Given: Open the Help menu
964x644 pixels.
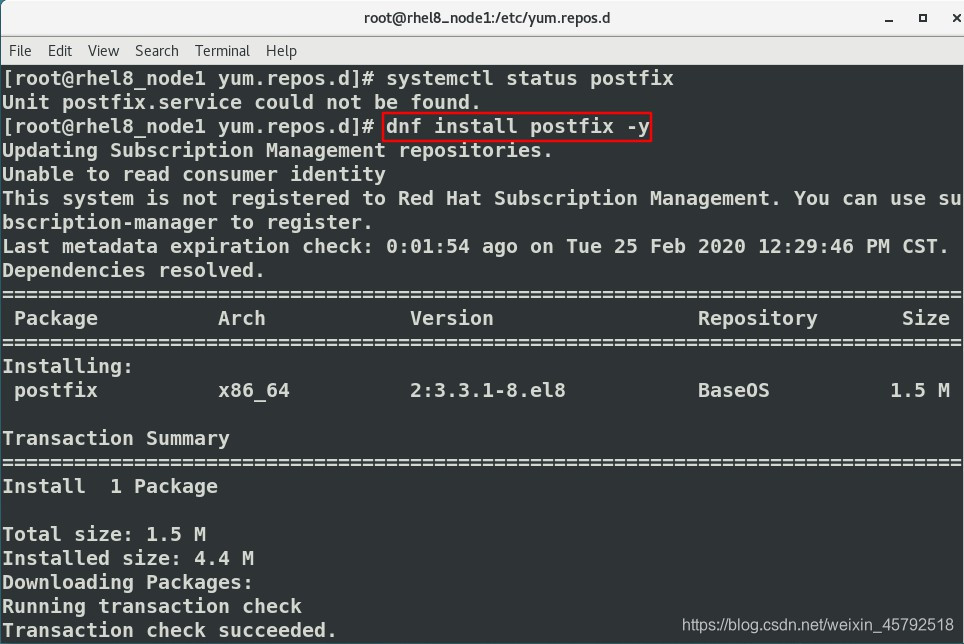Looking at the screenshot, I should pos(281,51).
